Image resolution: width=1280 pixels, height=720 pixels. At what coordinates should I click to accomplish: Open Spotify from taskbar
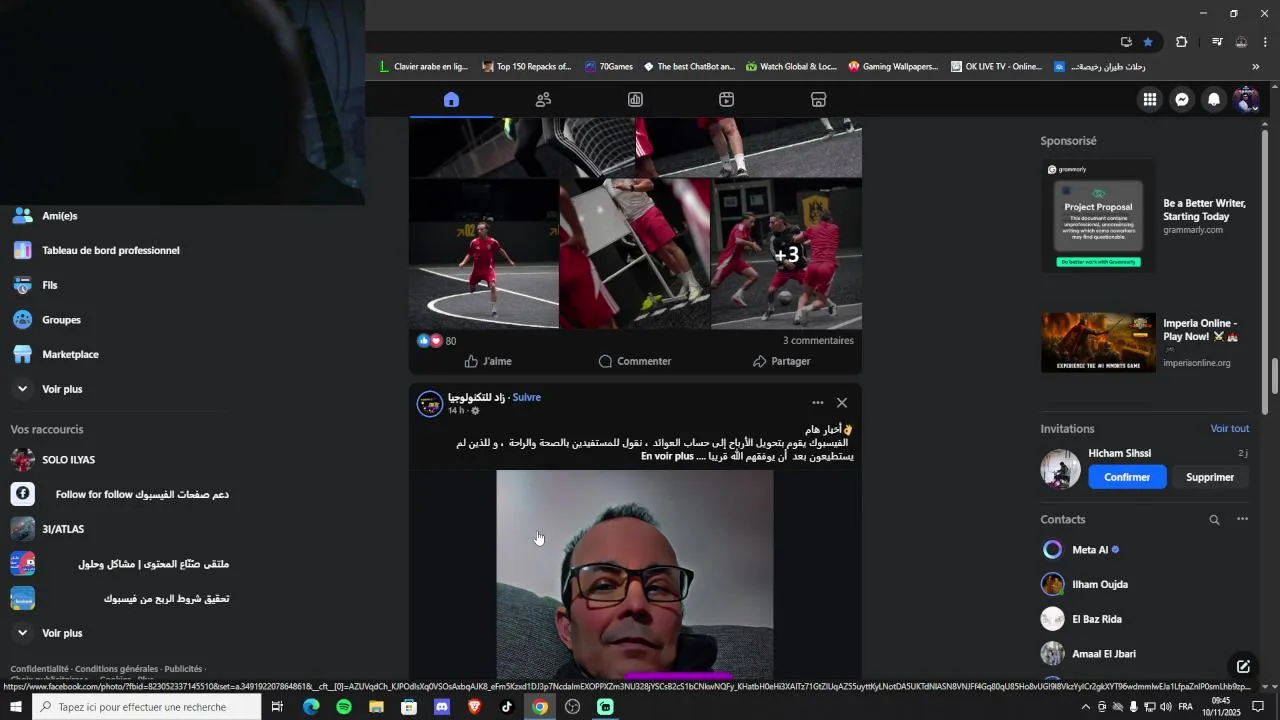[344, 707]
